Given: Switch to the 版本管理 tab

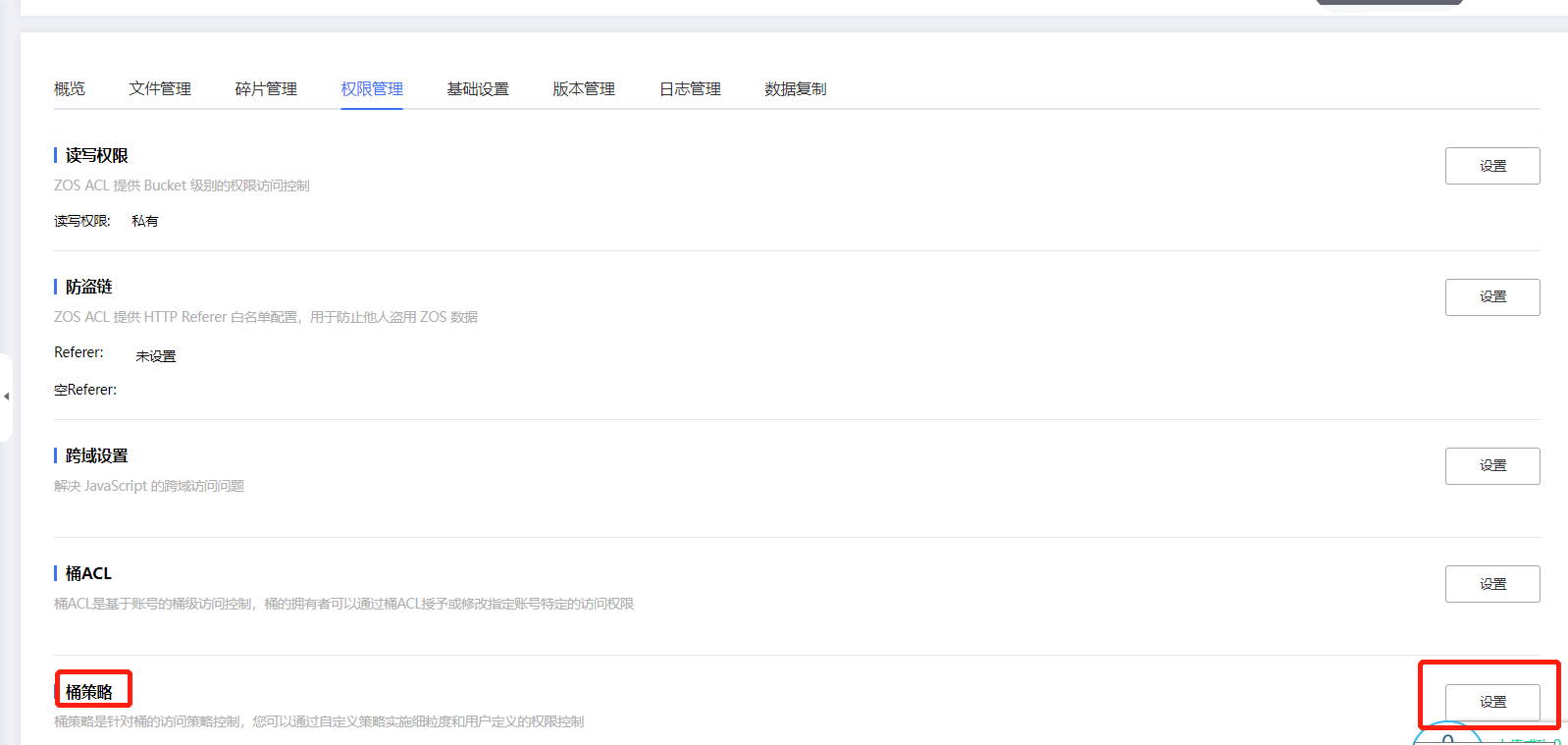Looking at the screenshot, I should click(584, 89).
